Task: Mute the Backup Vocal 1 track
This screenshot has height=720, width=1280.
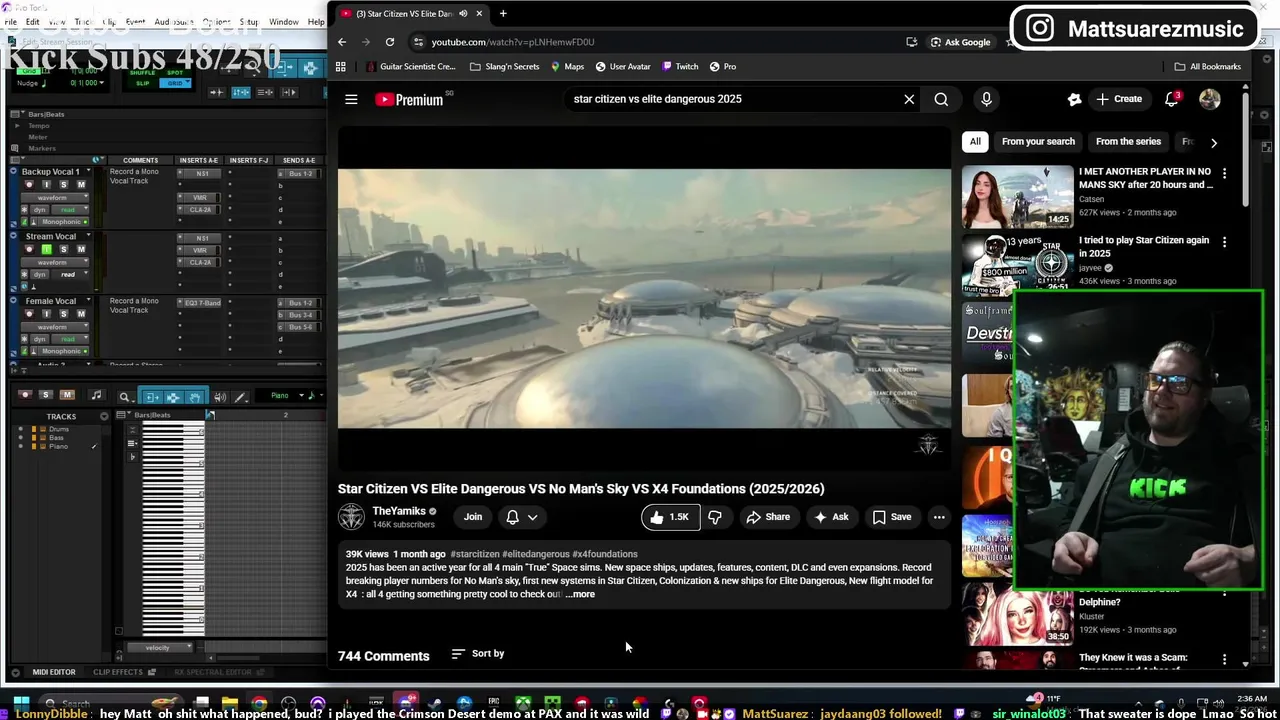Action: click(81, 185)
